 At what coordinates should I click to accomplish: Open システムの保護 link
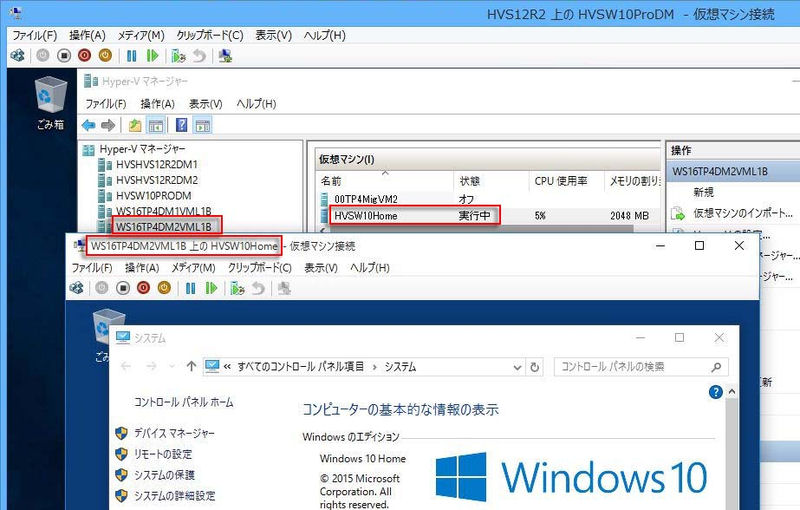(x=164, y=475)
